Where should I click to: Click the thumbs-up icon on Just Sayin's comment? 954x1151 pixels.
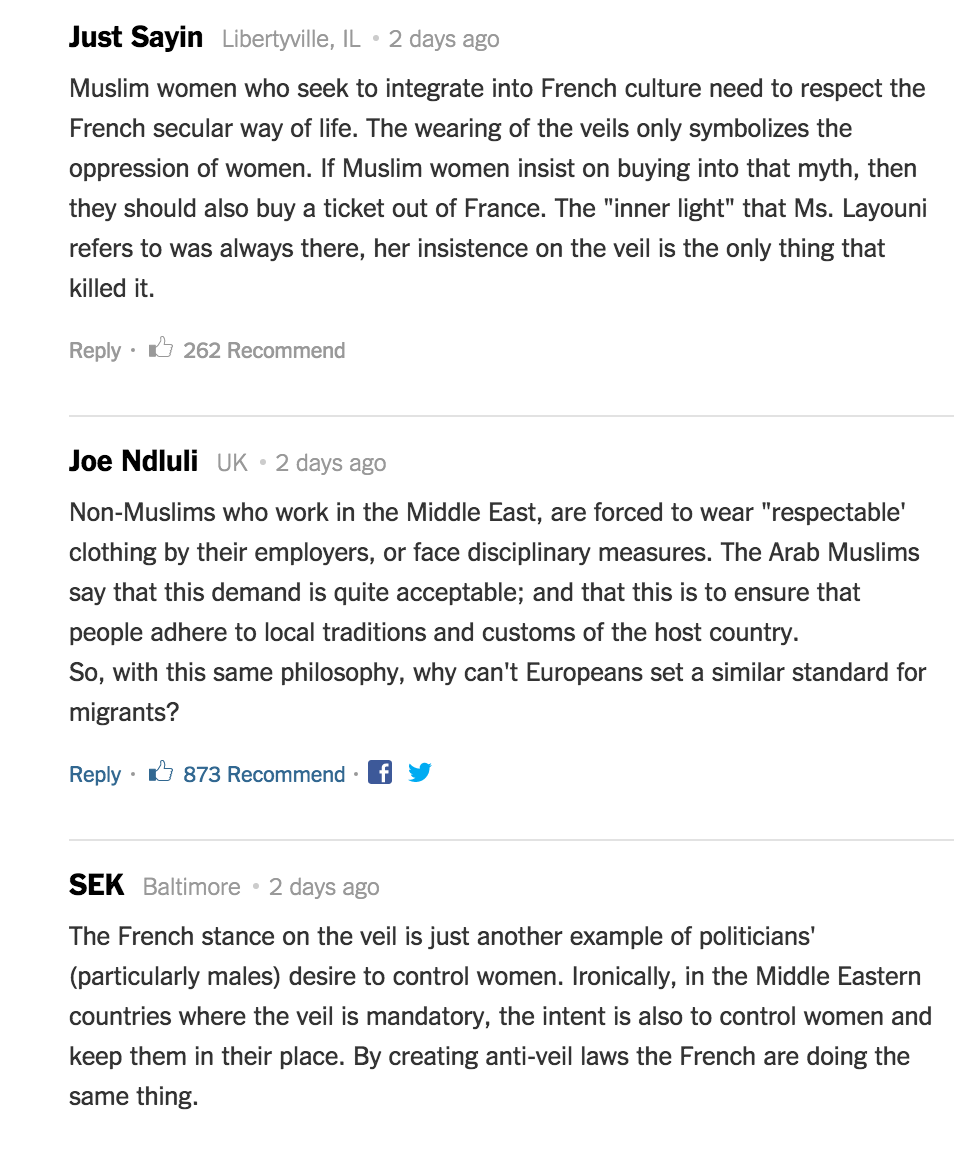(160, 349)
